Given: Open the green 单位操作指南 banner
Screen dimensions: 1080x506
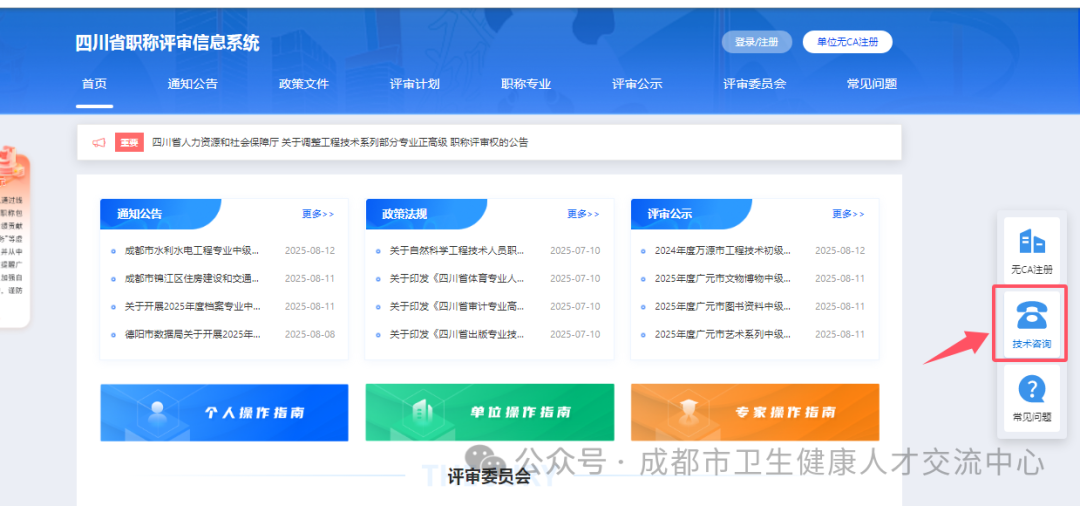Looking at the screenshot, I should point(490,412).
